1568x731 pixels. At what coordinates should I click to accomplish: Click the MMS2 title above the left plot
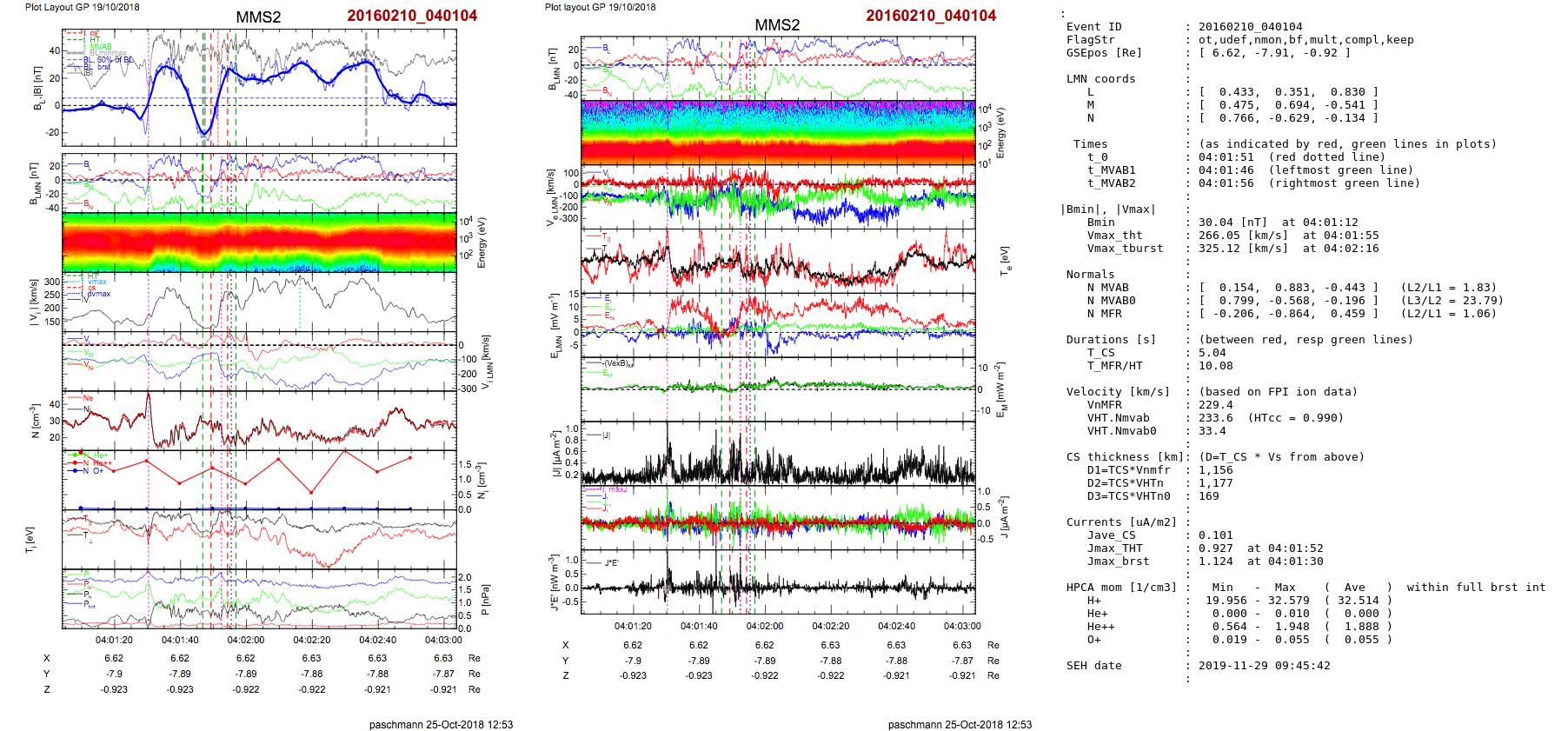click(x=258, y=17)
